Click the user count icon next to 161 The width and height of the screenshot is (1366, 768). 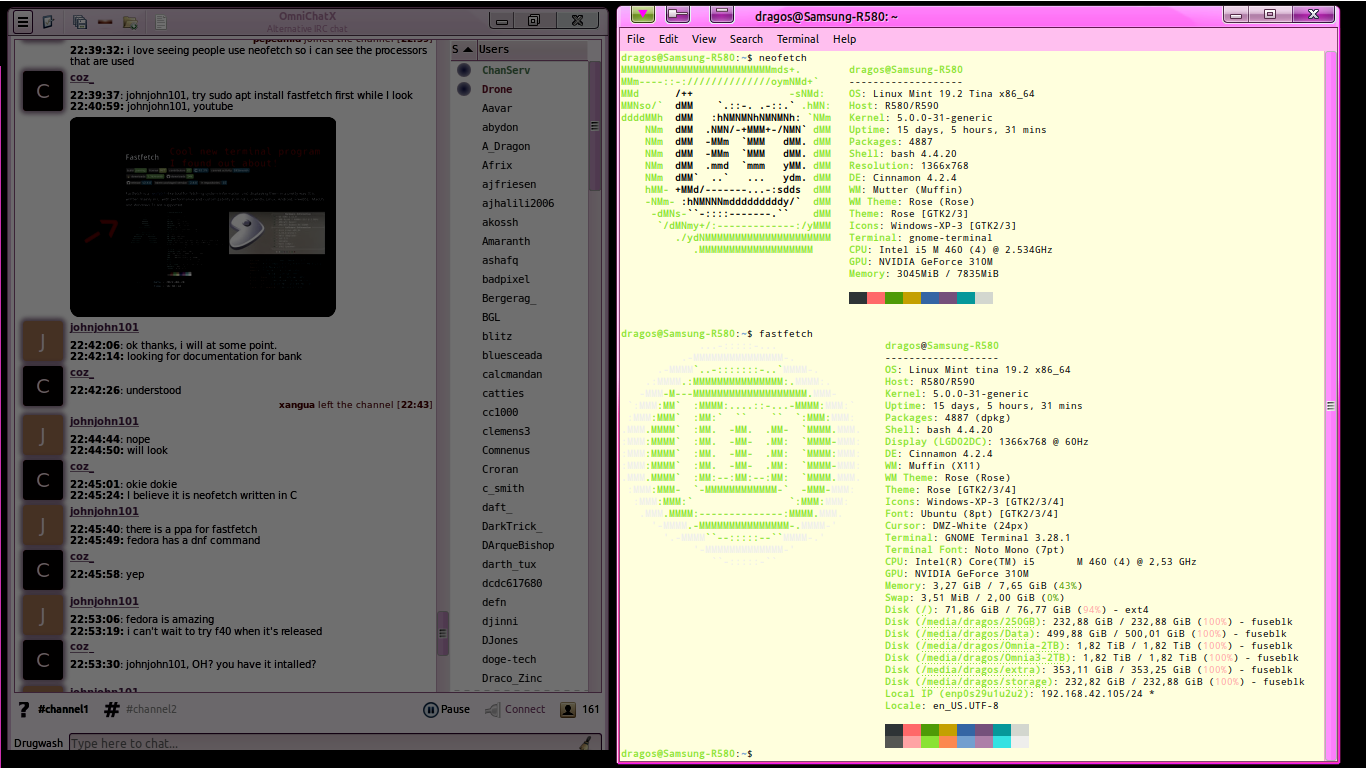pos(568,709)
